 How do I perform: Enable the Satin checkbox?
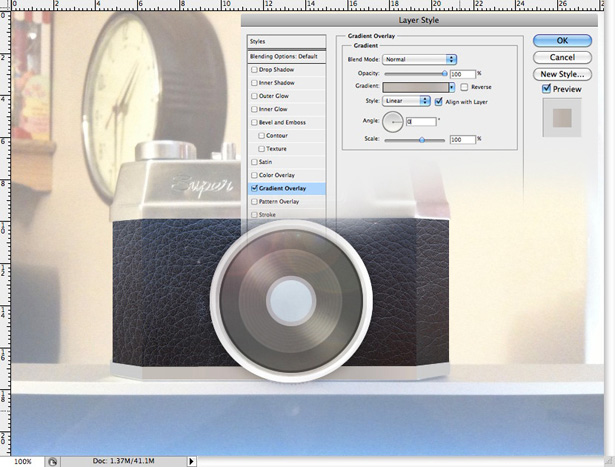pos(254,162)
